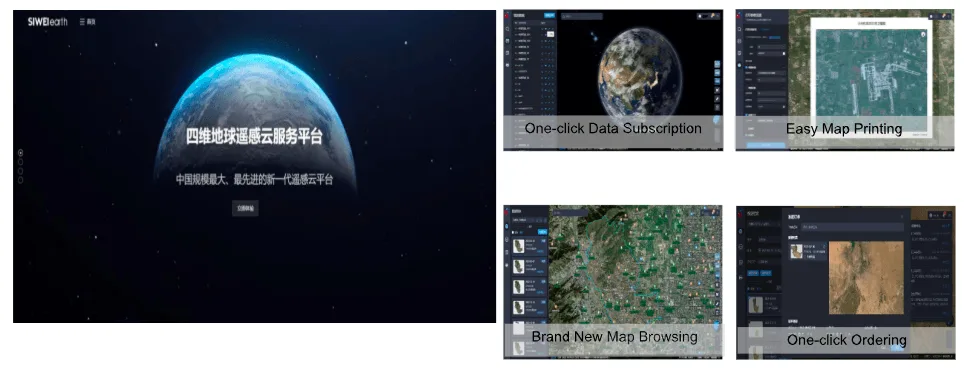Click the 立即体验 button under the subtitle
The height and width of the screenshot is (371, 965).
(246, 209)
